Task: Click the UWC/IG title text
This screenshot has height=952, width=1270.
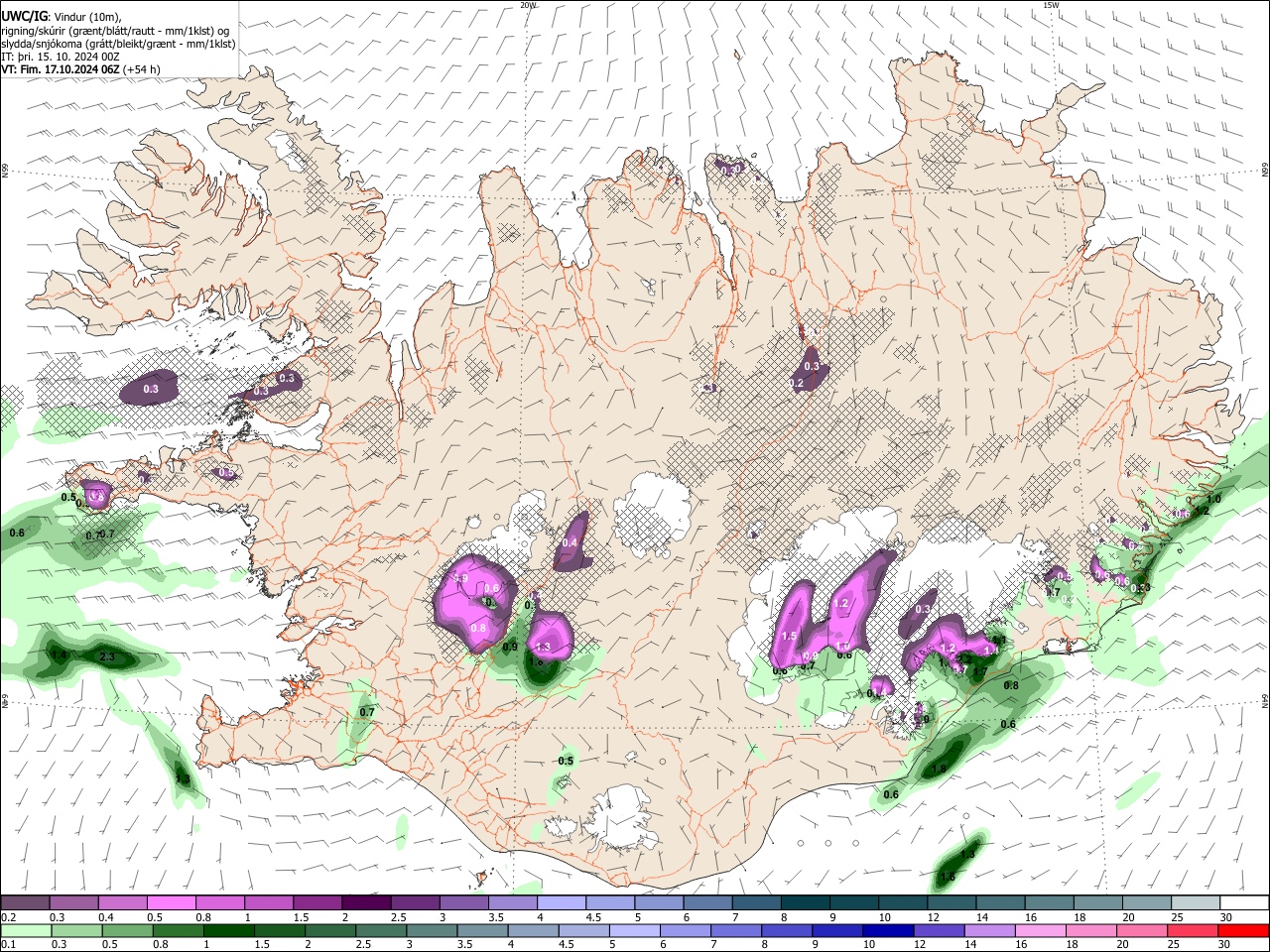Action: tap(25, 16)
